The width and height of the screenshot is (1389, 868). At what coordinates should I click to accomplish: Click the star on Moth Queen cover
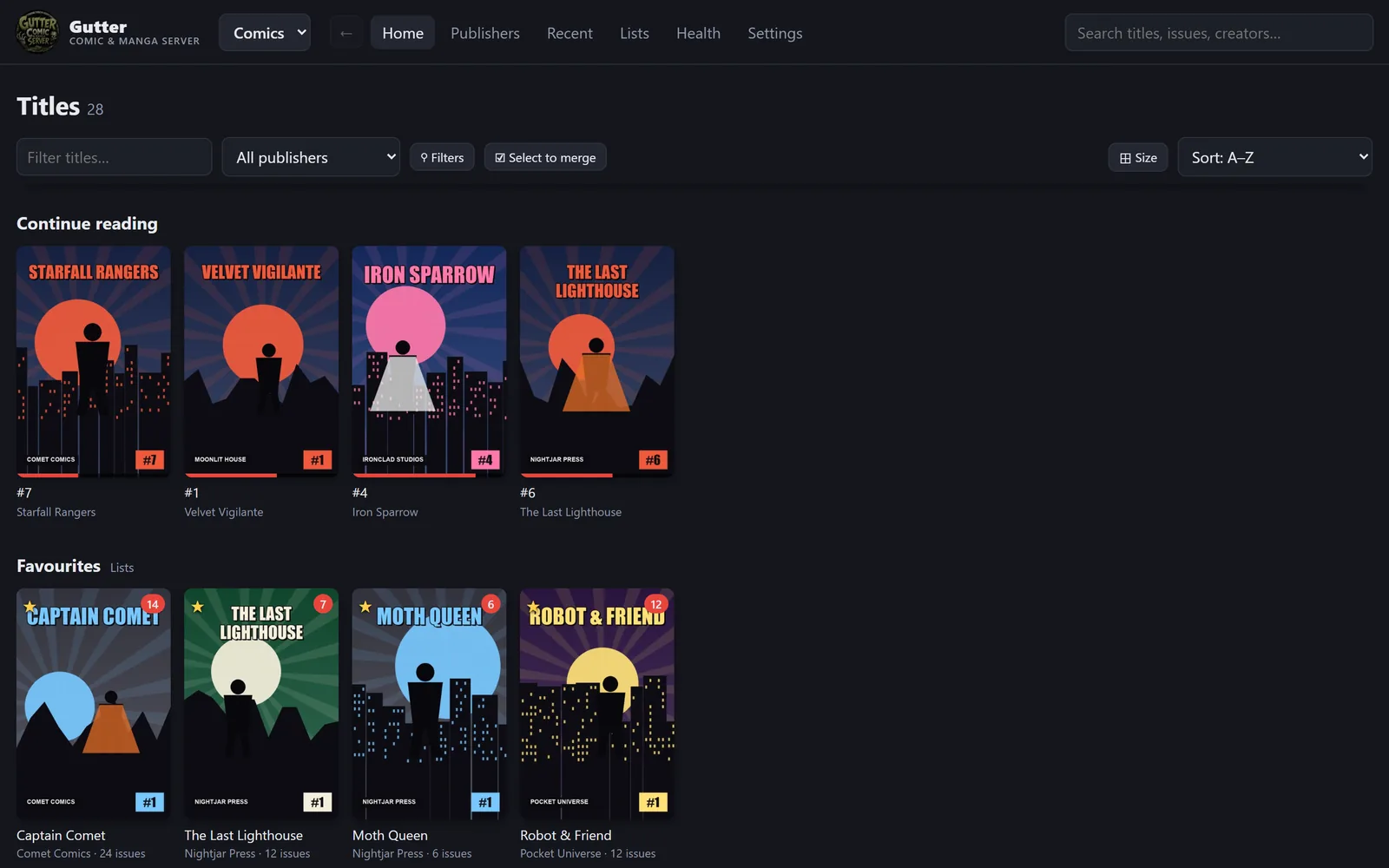coord(365,607)
